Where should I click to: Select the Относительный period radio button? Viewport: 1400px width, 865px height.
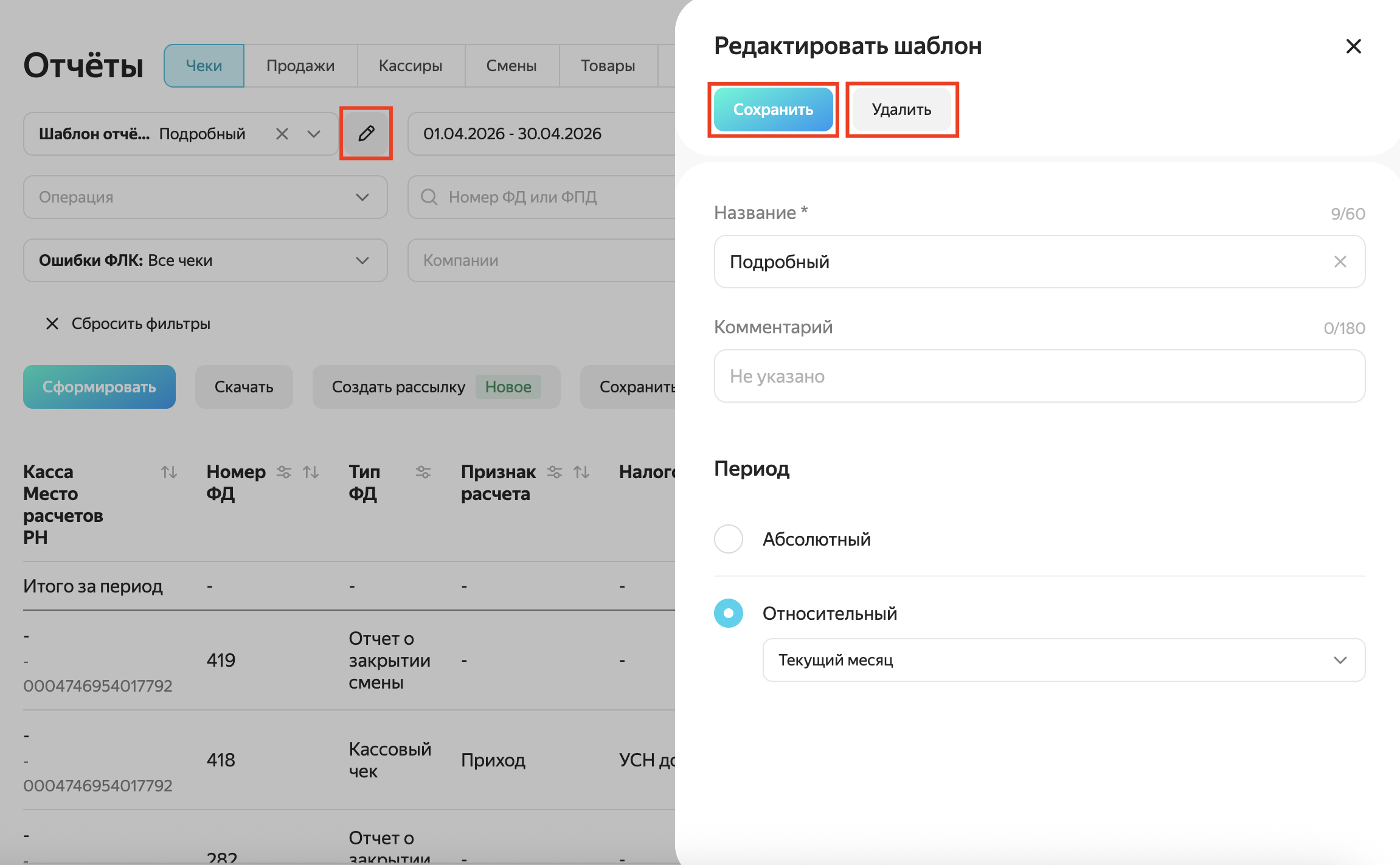729,613
